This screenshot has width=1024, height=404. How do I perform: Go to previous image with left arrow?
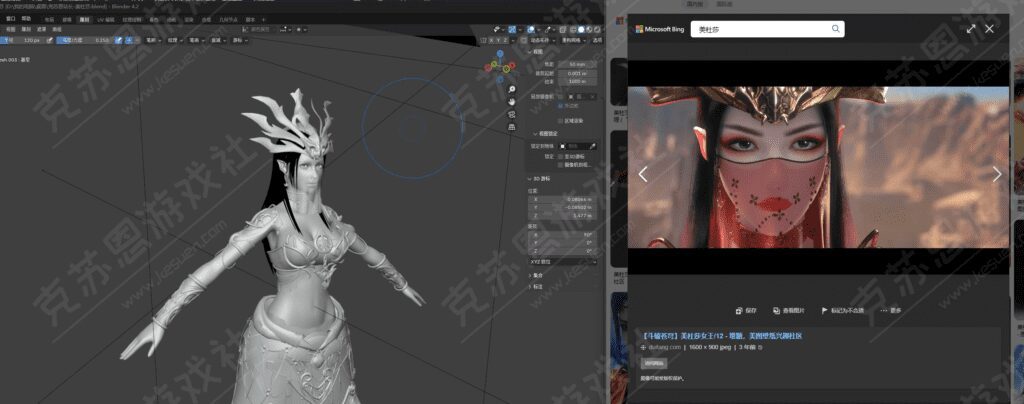643,174
